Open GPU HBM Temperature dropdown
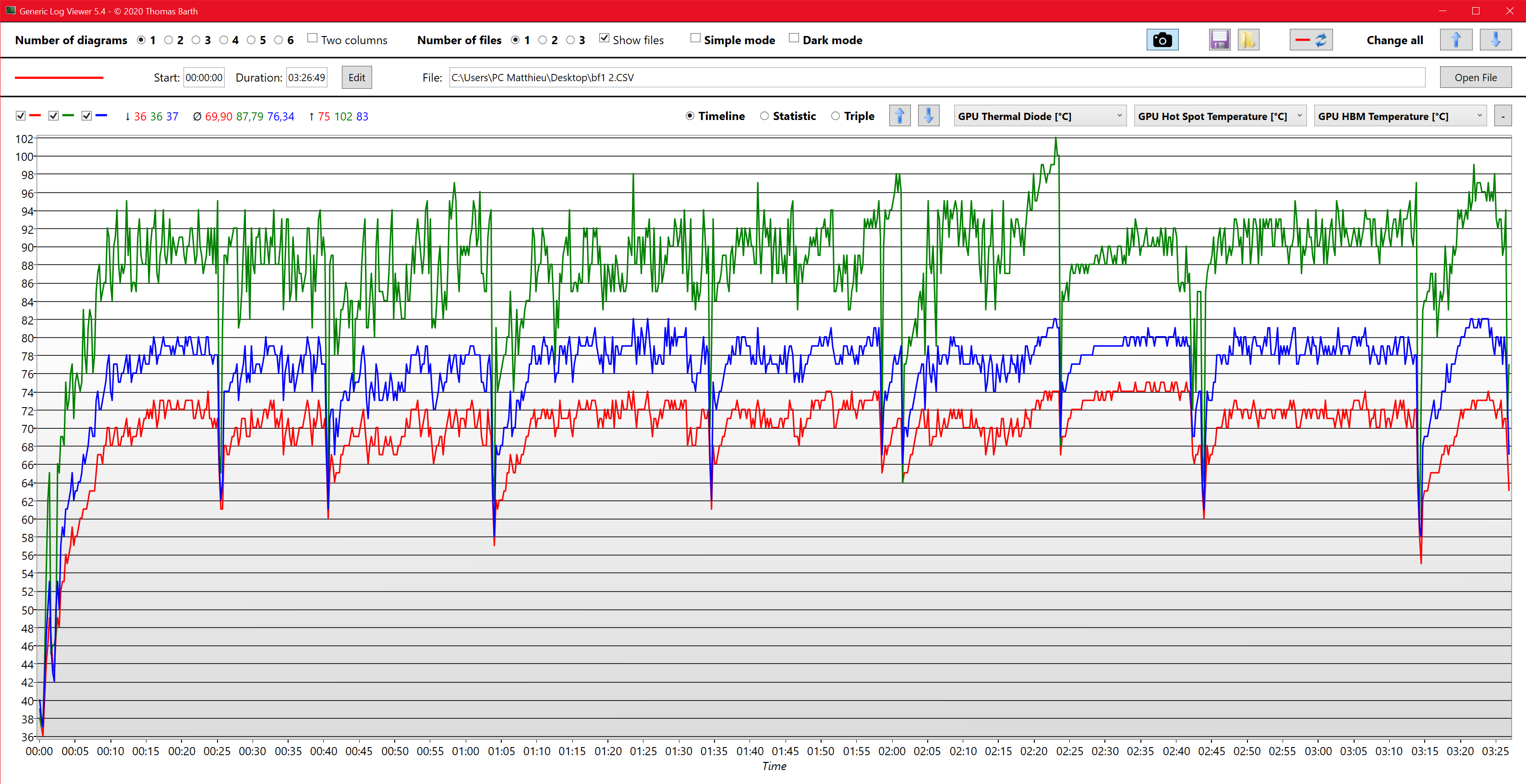Viewport: 1526px width, 784px height. (x=1400, y=116)
